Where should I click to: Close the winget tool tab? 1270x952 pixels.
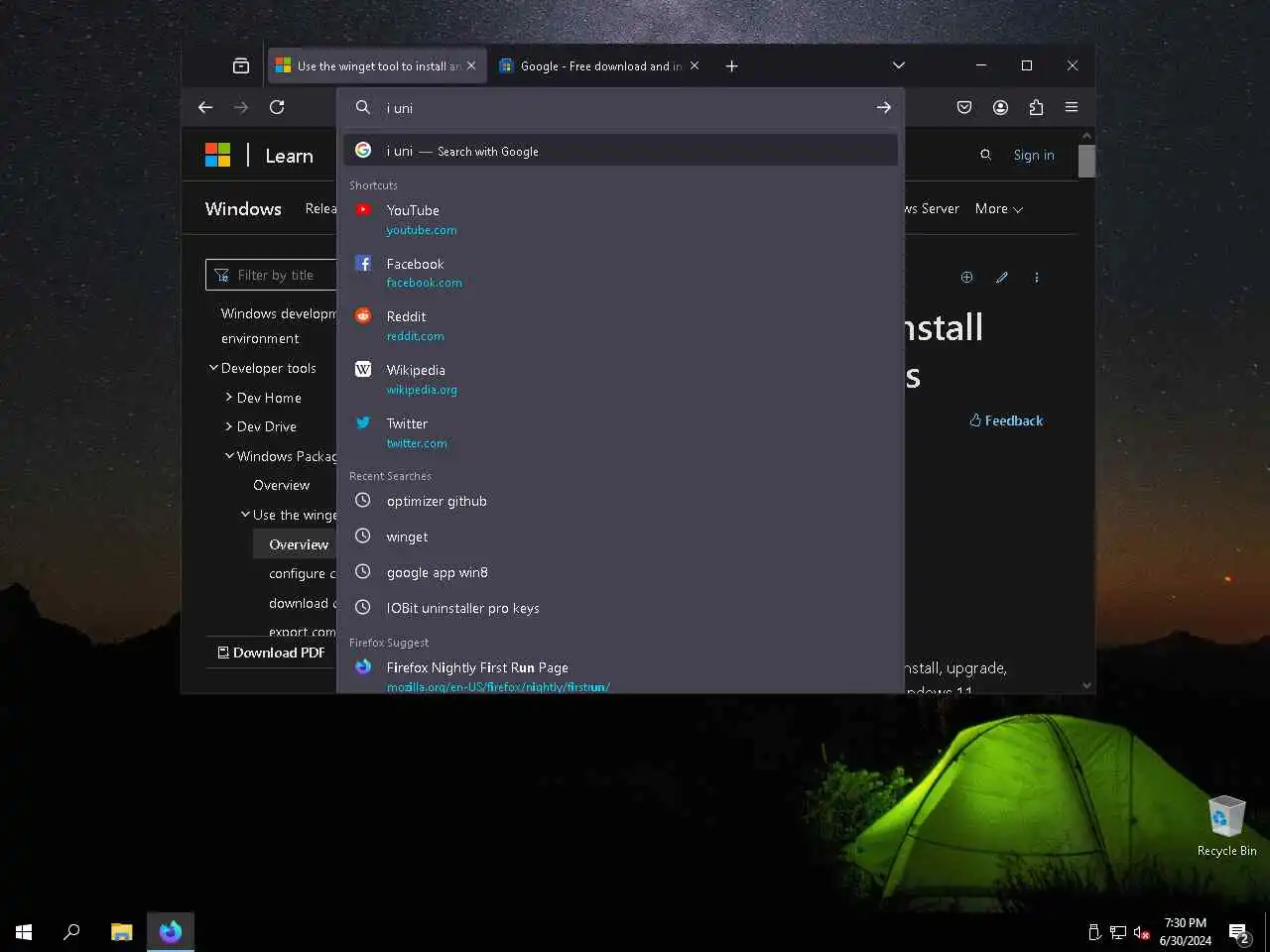[x=471, y=65]
